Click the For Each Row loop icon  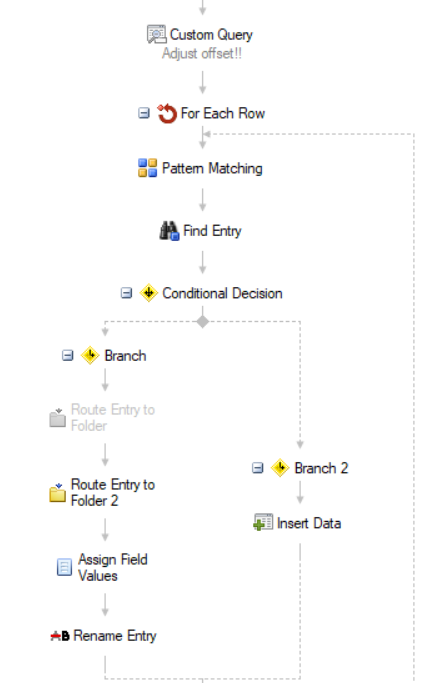pos(167,114)
